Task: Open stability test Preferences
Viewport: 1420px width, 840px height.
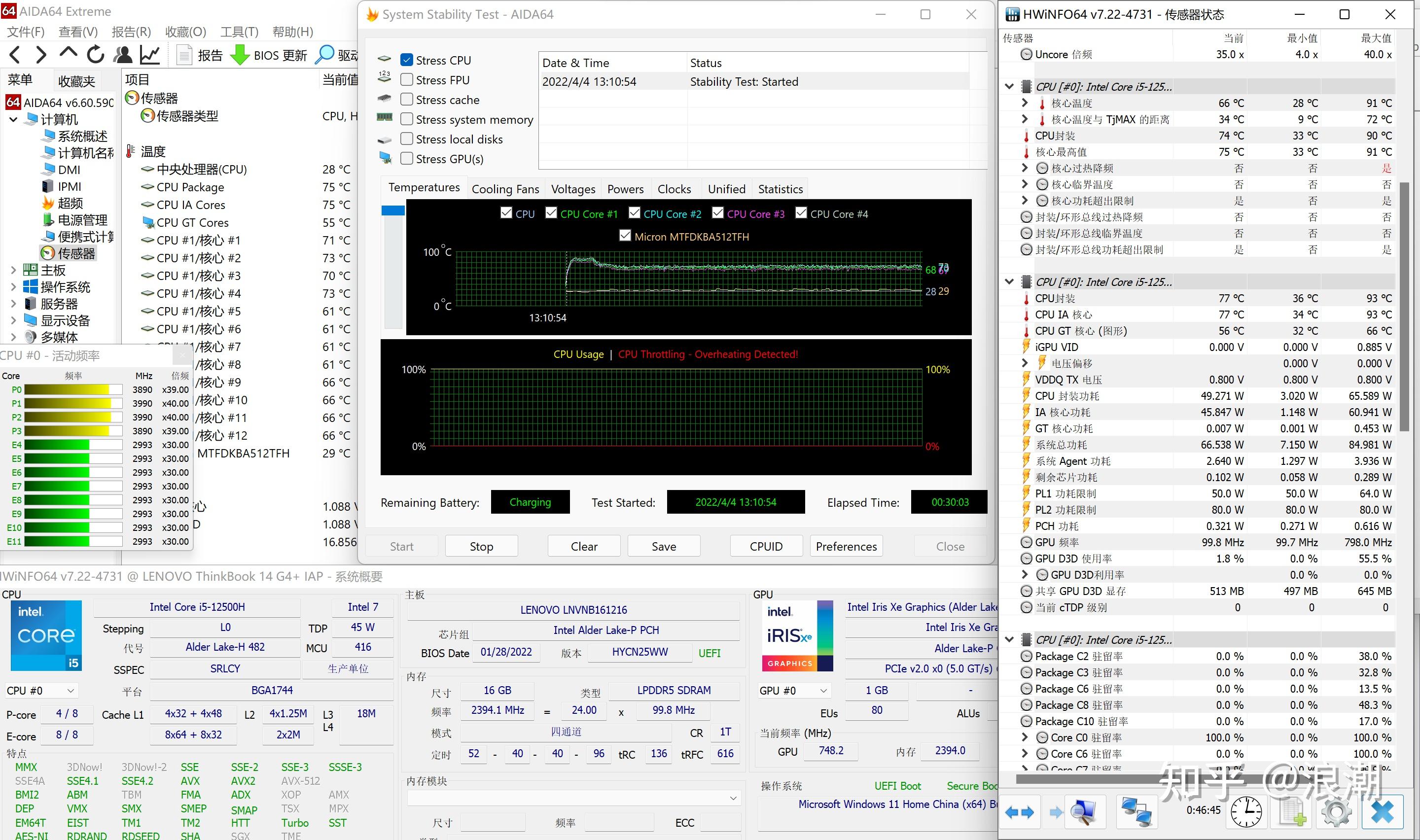Action: pos(846,546)
